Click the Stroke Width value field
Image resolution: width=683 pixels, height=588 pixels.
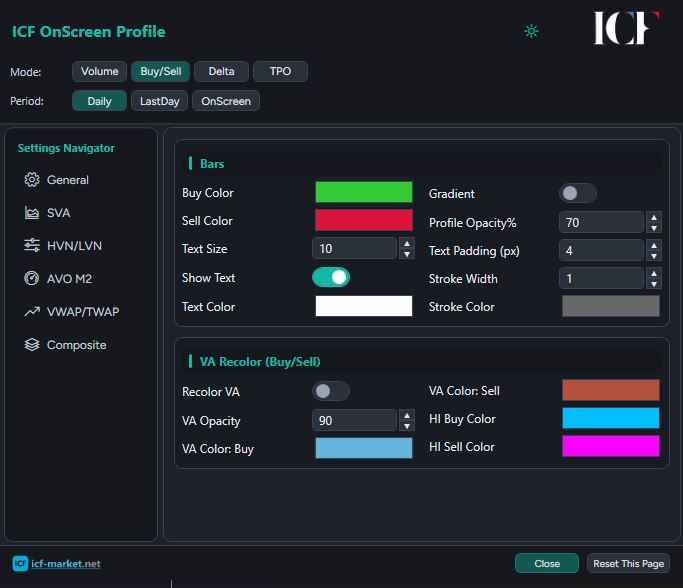pos(602,278)
